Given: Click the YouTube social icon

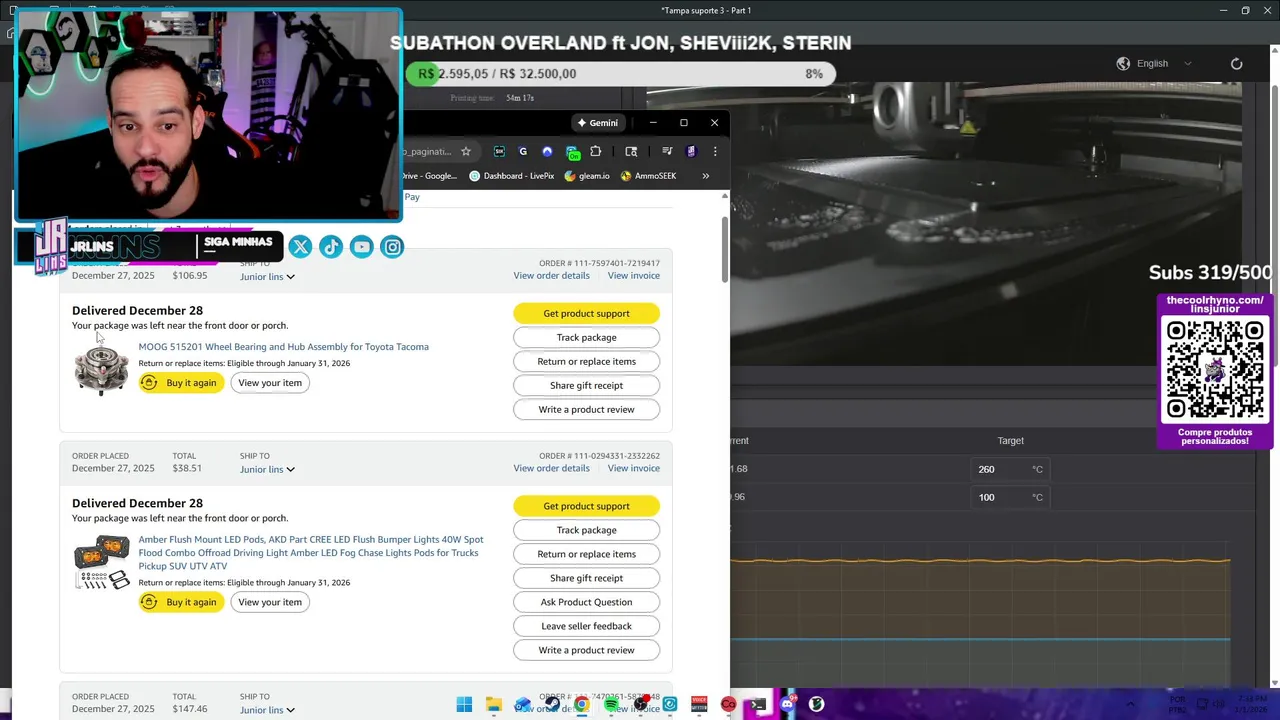Looking at the screenshot, I should 362,247.
